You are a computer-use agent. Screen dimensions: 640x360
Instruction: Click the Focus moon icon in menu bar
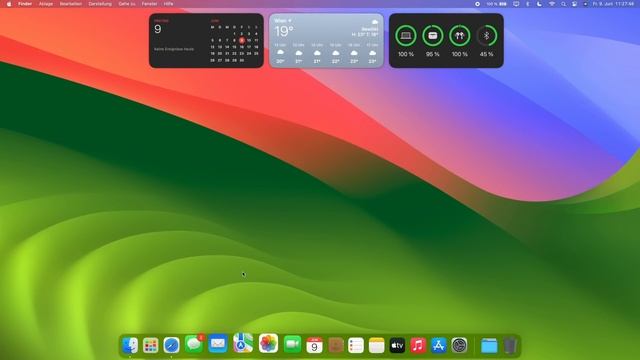pos(539,4)
